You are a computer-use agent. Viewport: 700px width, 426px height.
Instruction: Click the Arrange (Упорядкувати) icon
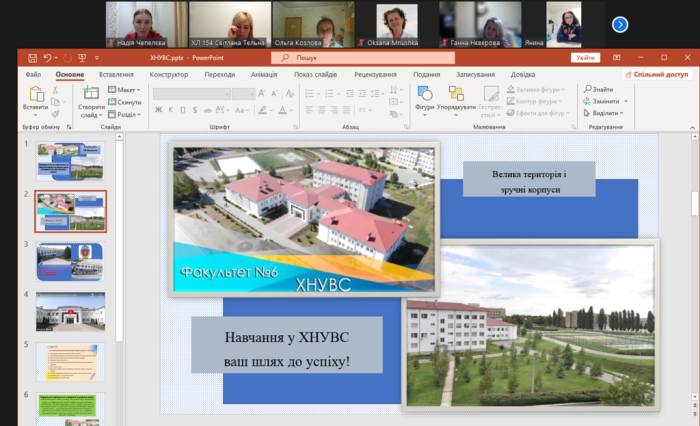pos(456,95)
